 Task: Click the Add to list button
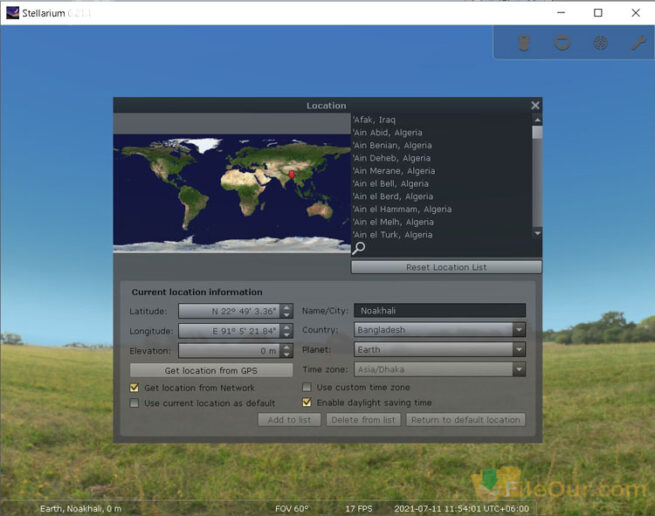289,420
